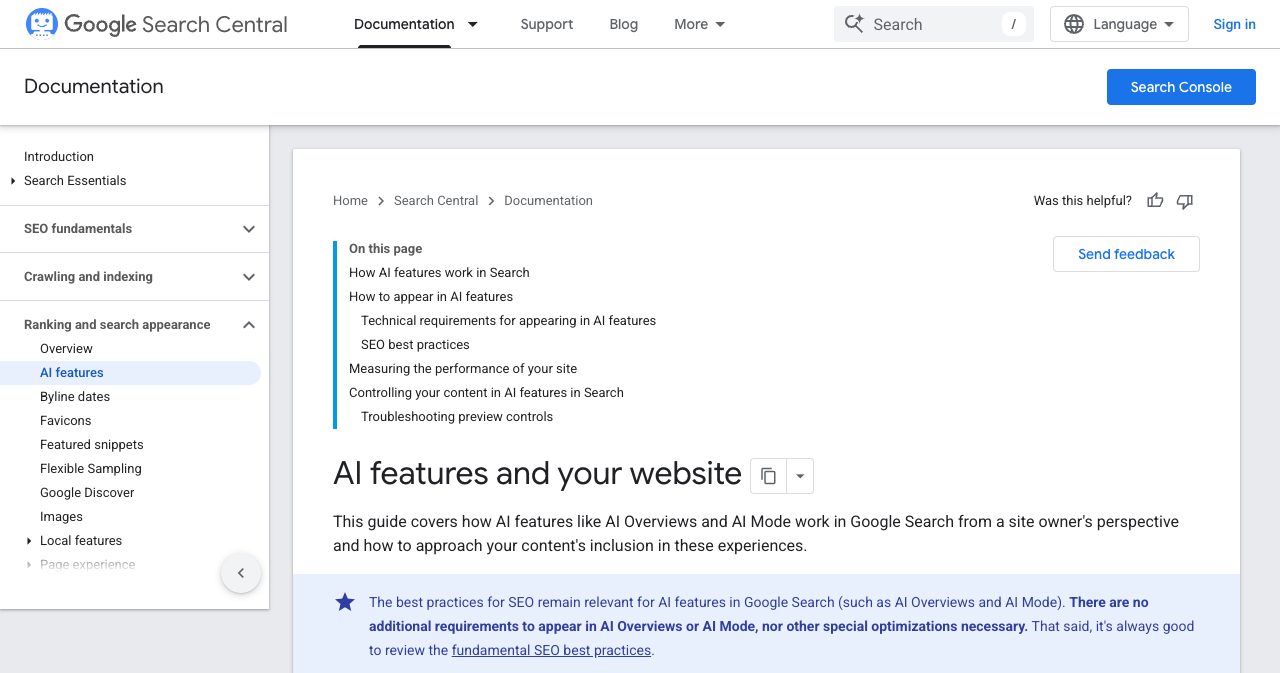Open Google Discover in the sidebar
The width and height of the screenshot is (1280, 673).
pyautogui.click(x=87, y=493)
